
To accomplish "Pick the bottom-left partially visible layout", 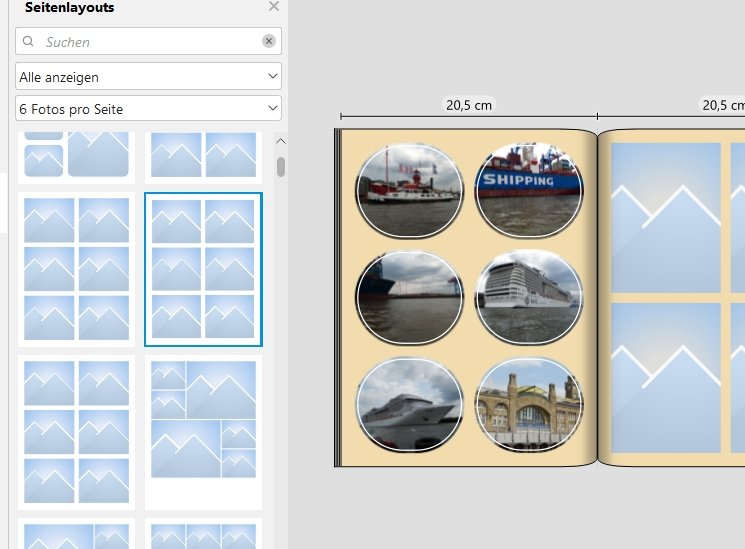I will tap(76, 534).
